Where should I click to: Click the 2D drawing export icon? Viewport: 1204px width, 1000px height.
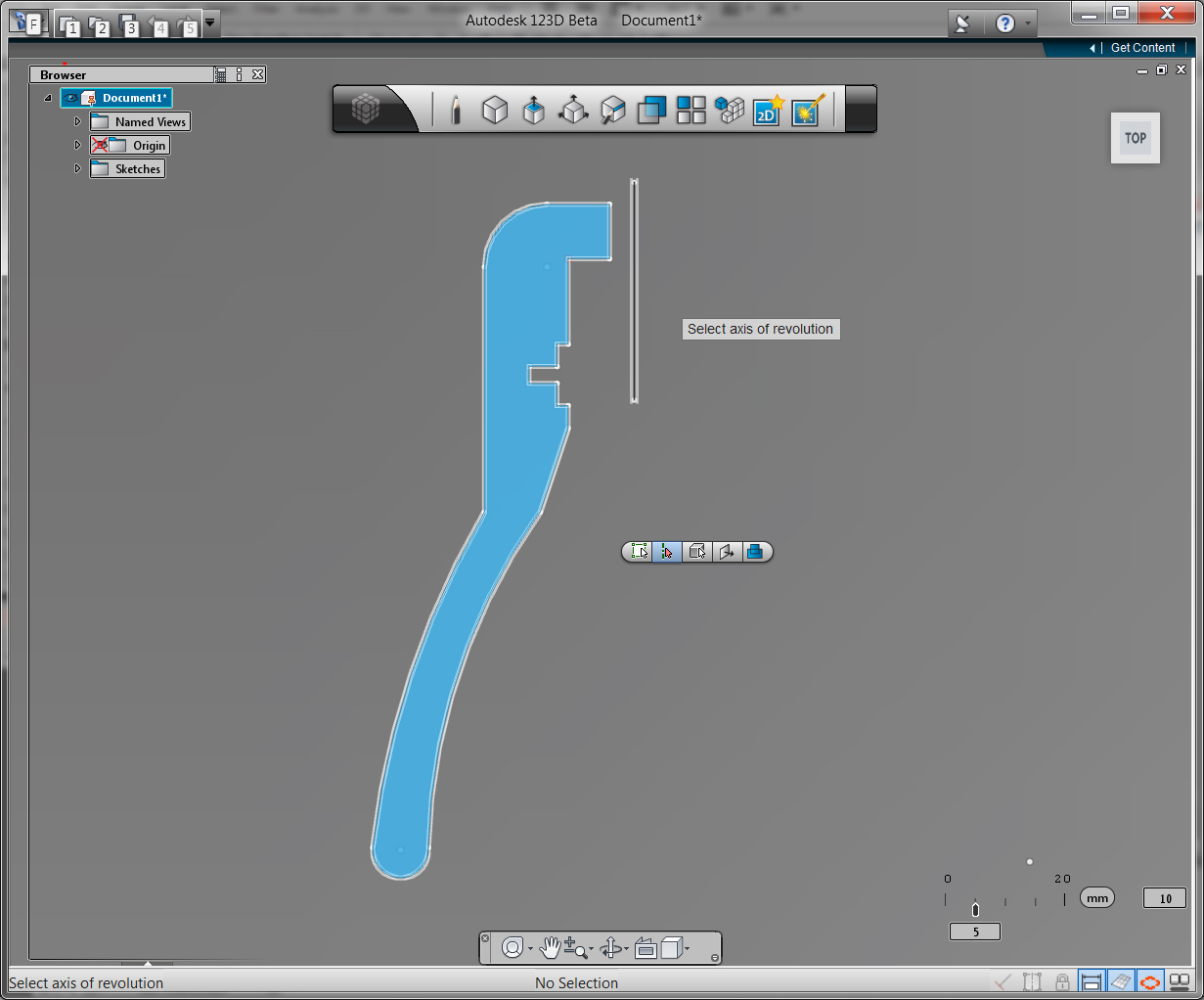(767, 111)
